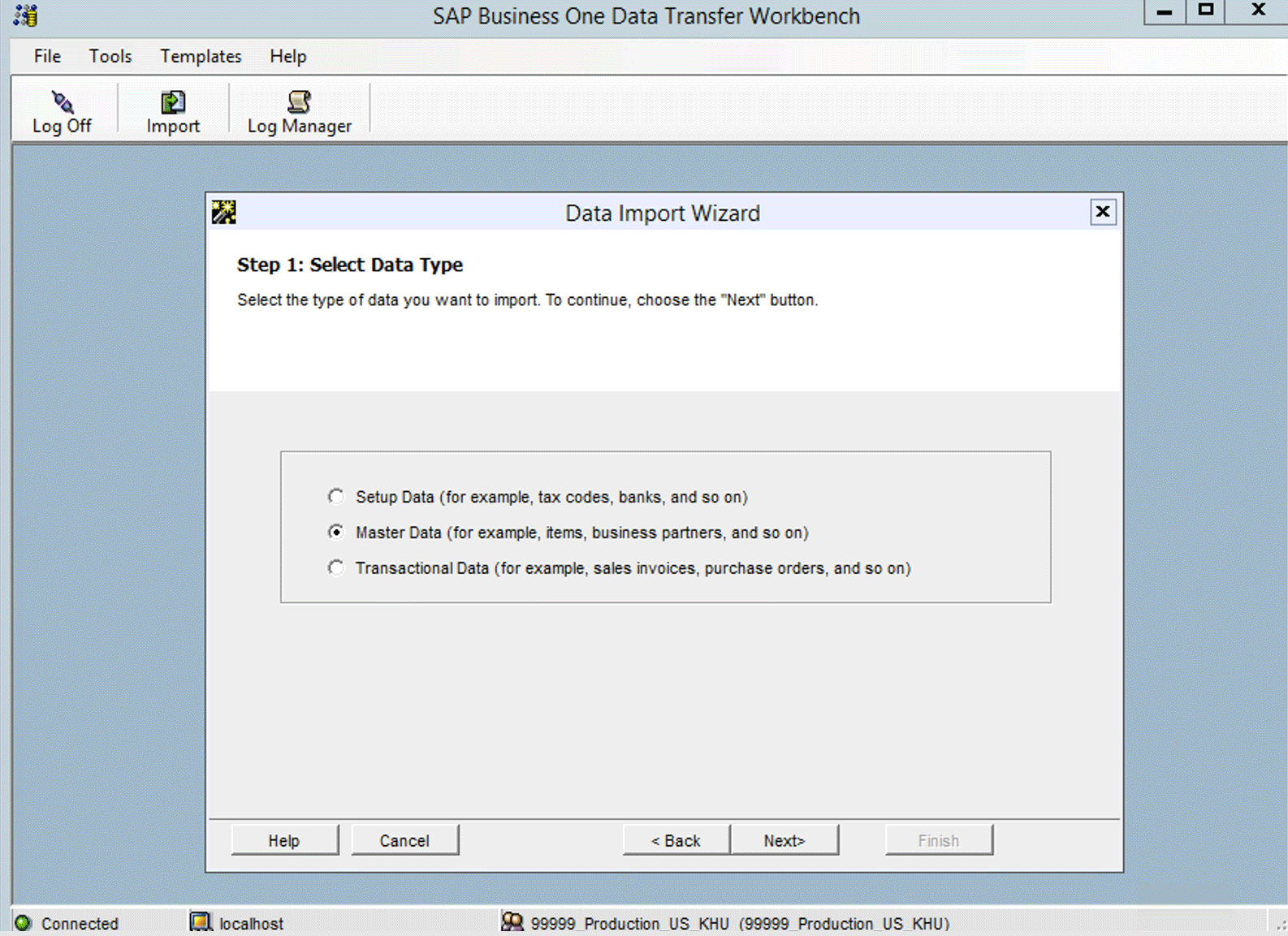
Task: Click the 'Connected' status text
Action: coord(80,923)
